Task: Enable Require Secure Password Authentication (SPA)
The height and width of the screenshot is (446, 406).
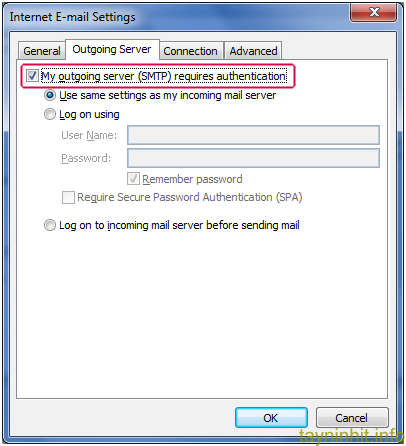Action: coord(68,197)
